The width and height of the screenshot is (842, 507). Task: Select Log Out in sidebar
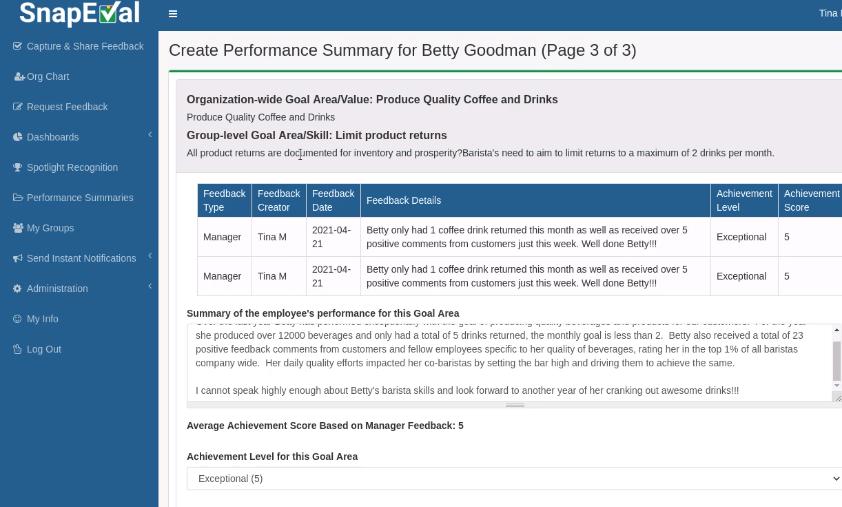click(x=44, y=349)
